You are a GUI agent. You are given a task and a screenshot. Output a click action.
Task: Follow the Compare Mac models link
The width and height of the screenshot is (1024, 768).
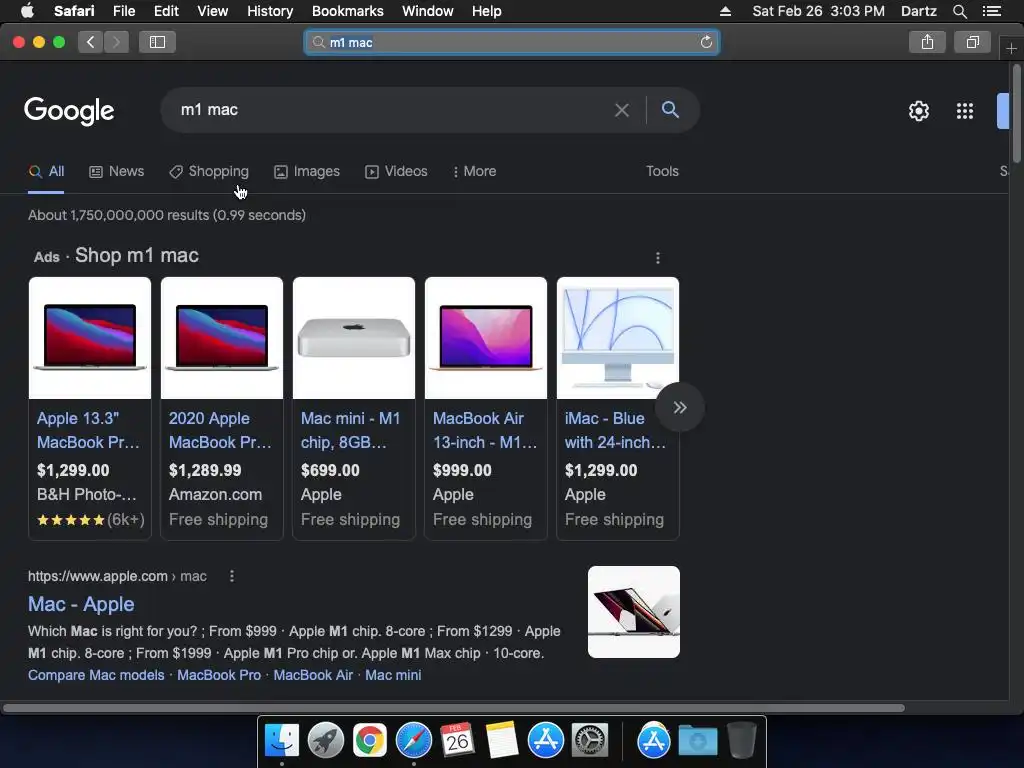point(96,675)
